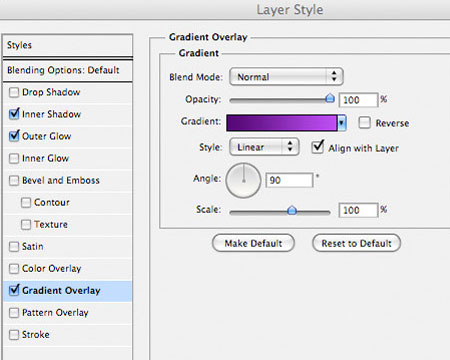Click the Make Default button

[253, 243]
